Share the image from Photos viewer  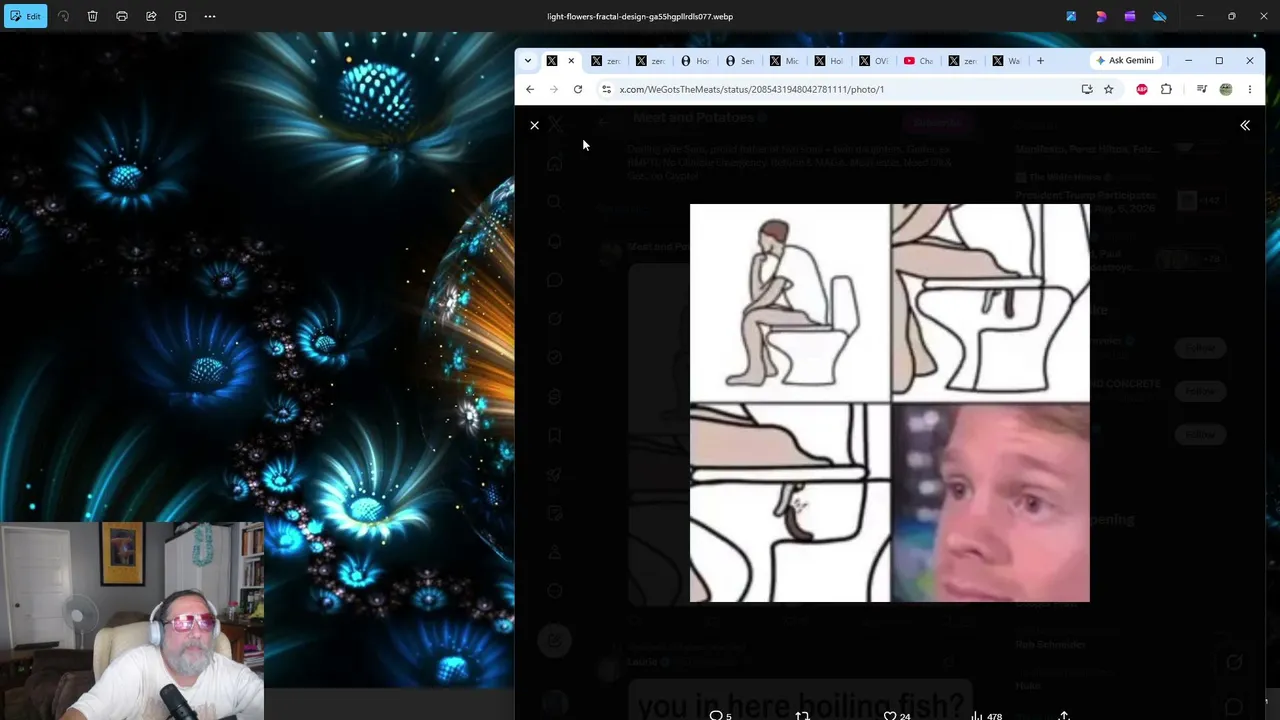(151, 16)
